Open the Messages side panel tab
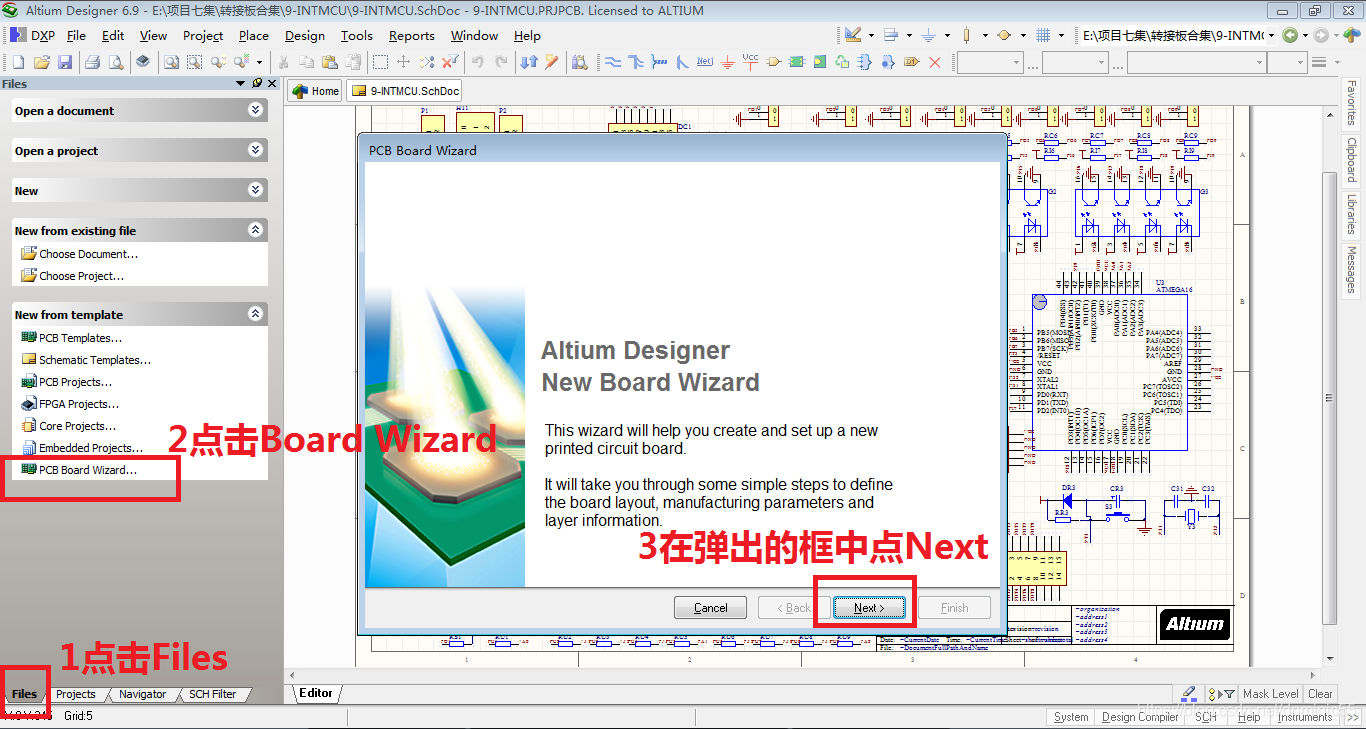The width and height of the screenshot is (1366, 729). [1352, 270]
